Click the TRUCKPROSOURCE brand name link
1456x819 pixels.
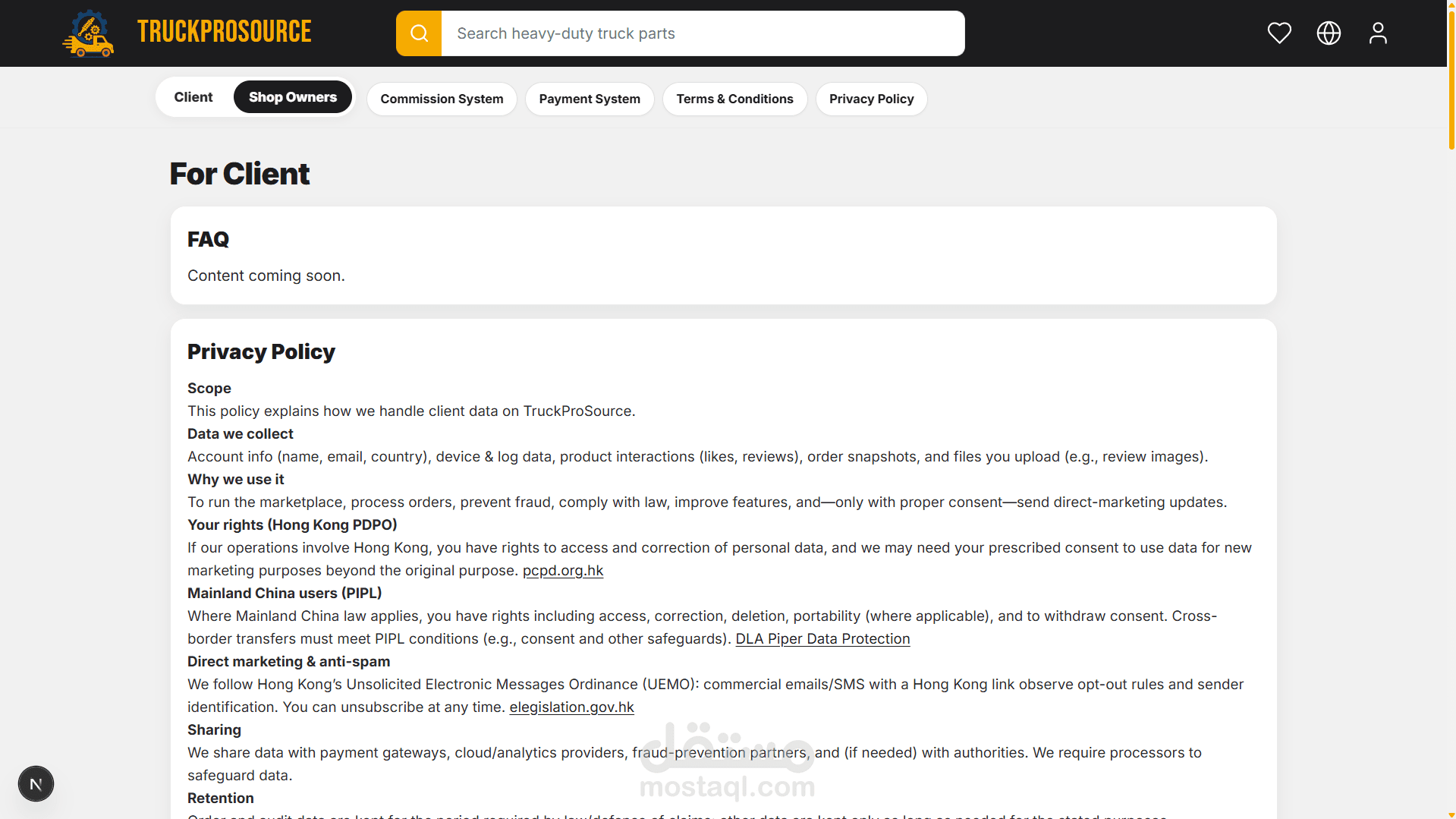(224, 32)
